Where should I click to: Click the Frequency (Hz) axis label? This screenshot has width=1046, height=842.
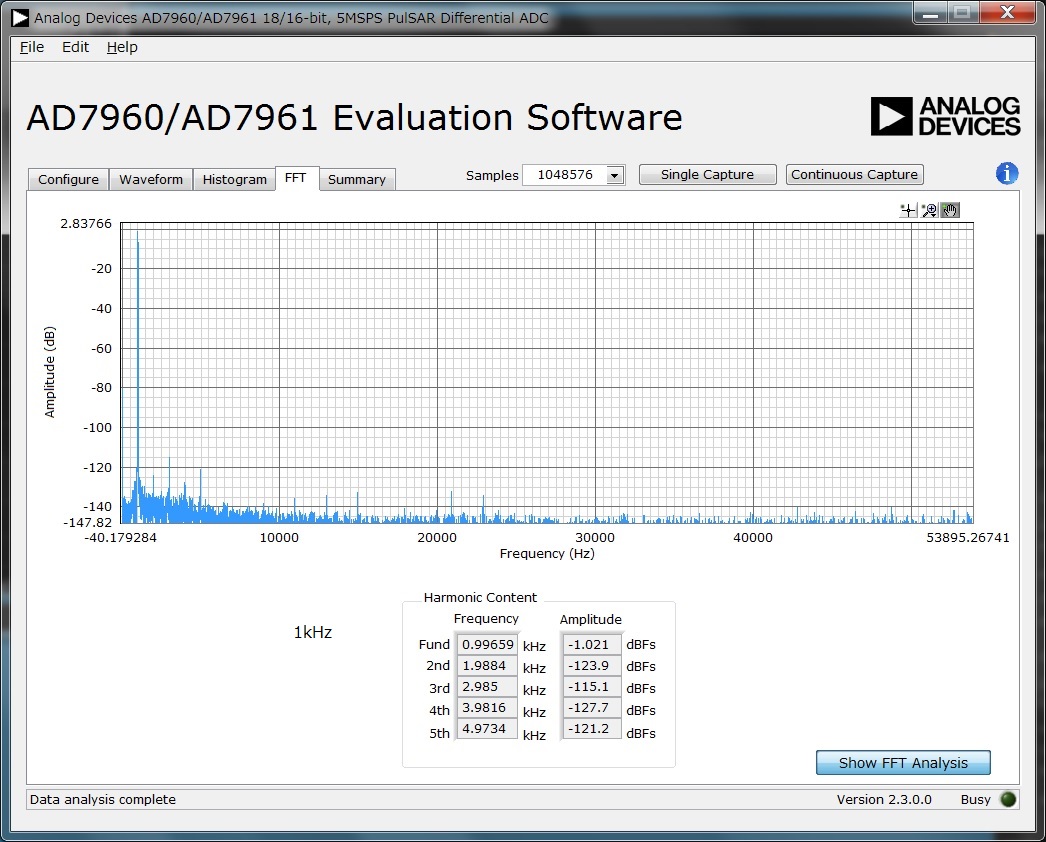tap(547, 554)
